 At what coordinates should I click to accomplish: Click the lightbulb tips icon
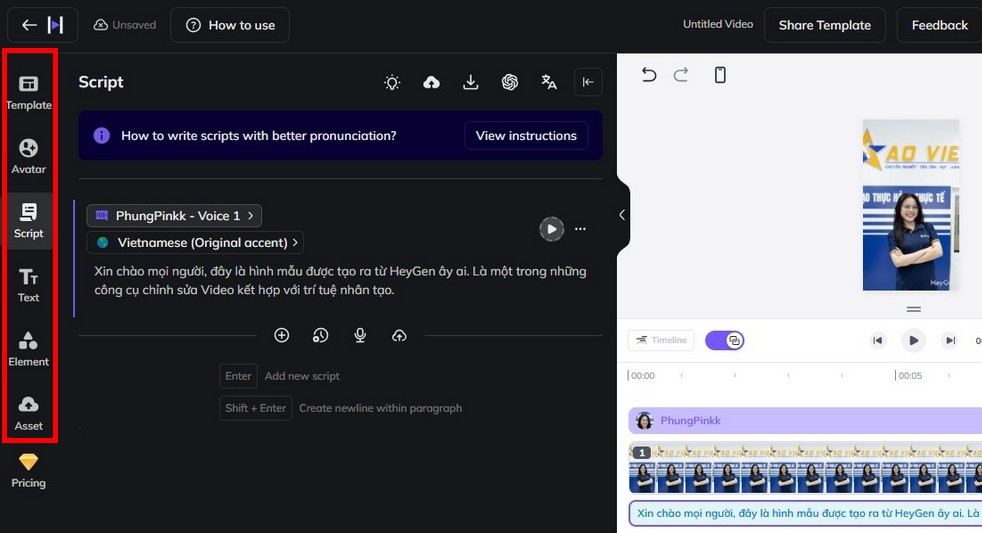coord(392,82)
